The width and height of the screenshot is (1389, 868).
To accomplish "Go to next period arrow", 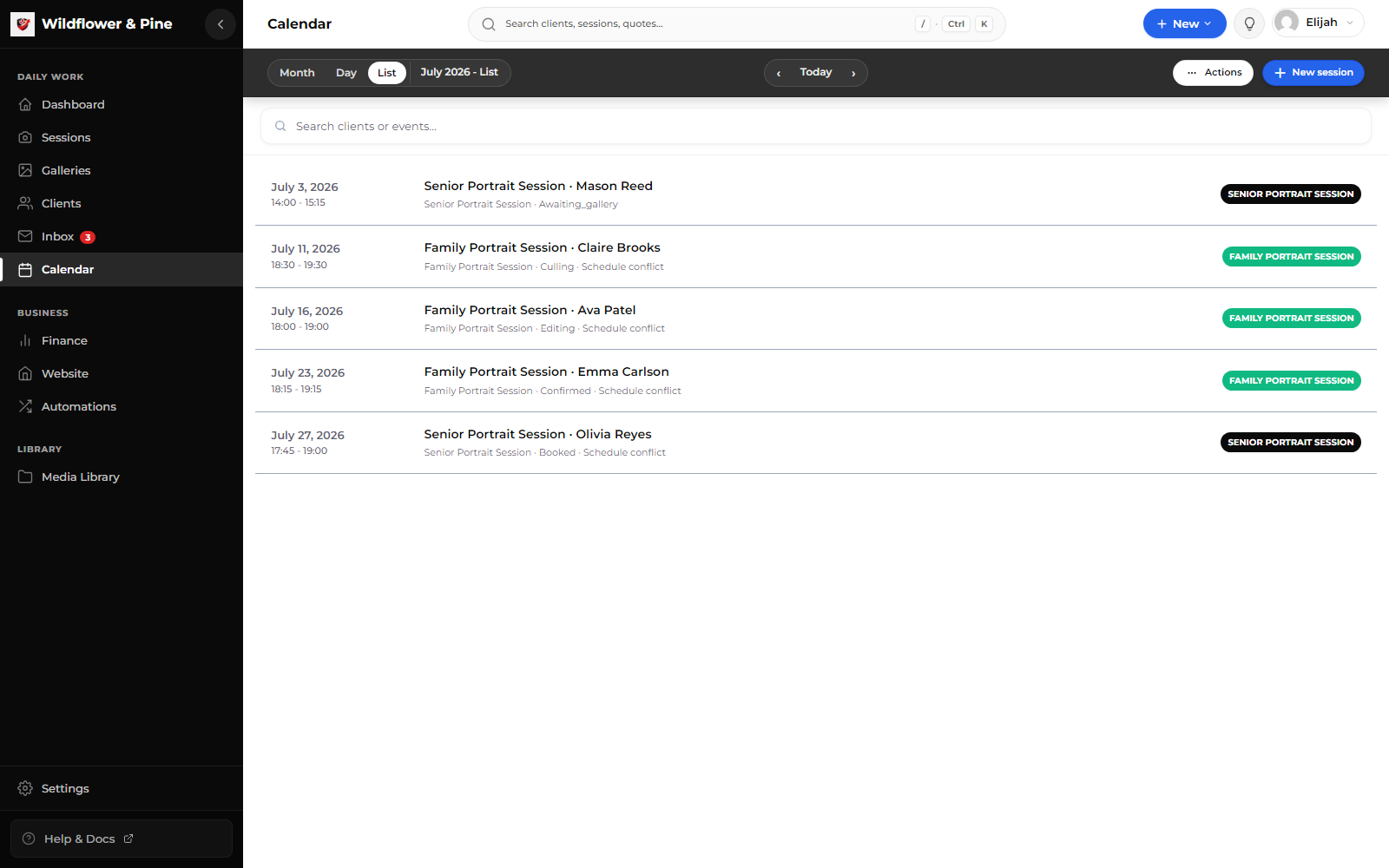I will pyautogui.click(x=853, y=73).
